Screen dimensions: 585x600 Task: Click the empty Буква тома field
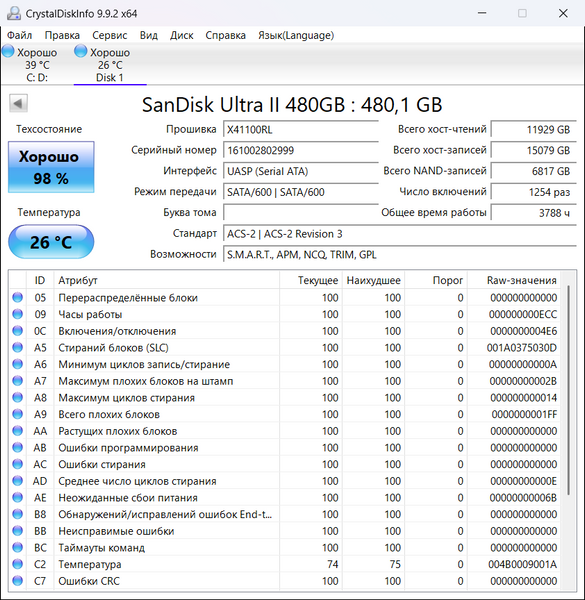301,212
